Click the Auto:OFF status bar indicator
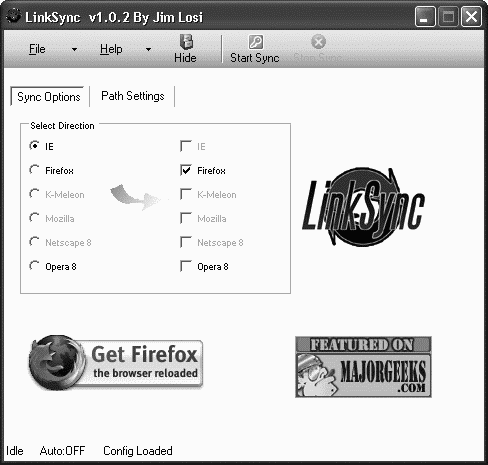The width and height of the screenshot is (488, 465). pyautogui.click(x=62, y=451)
